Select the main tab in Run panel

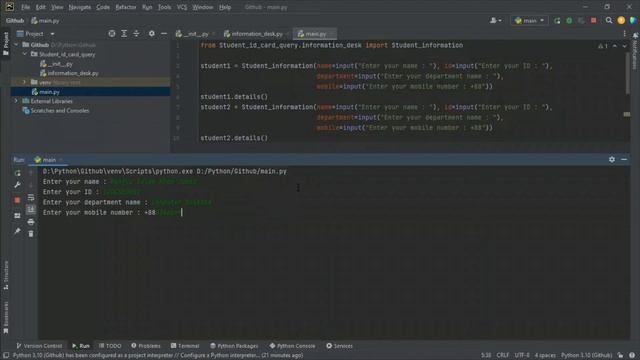(48, 160)
